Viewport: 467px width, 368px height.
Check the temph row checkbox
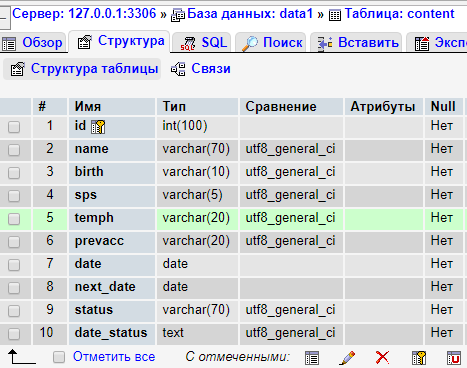(x=14, y=219)
